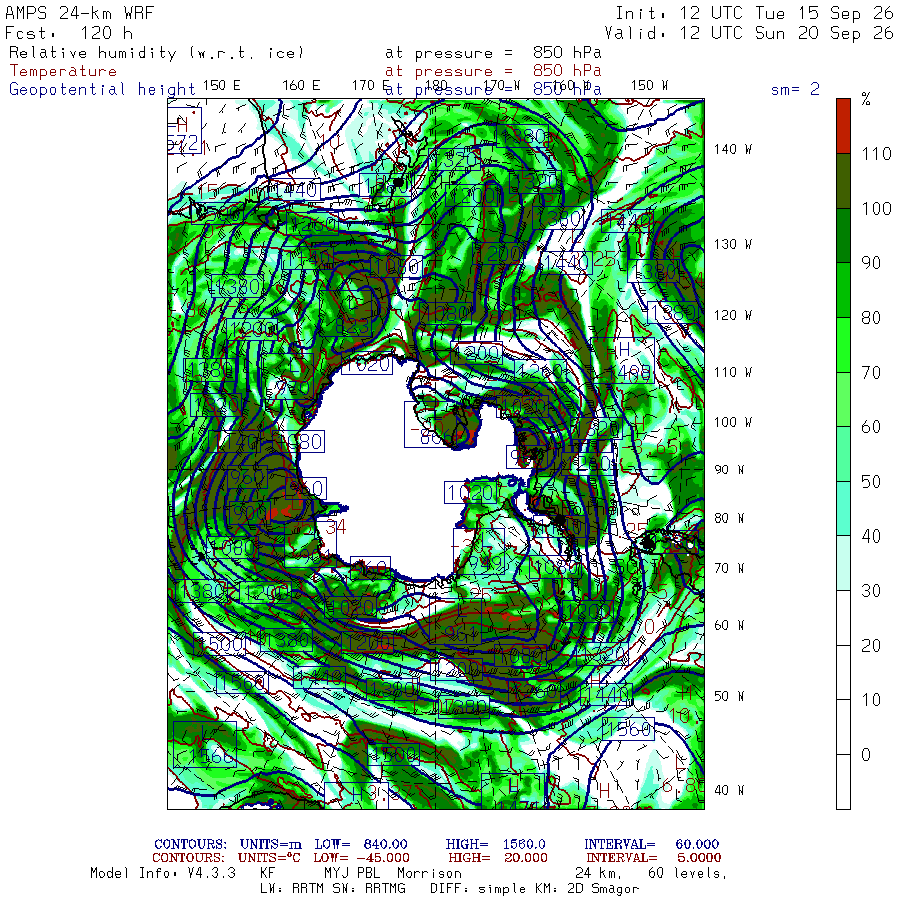This screenshot has height=900, width=900.
Task: Click the sm= 2 smoothing label
Action: click(x=796, y=89)
